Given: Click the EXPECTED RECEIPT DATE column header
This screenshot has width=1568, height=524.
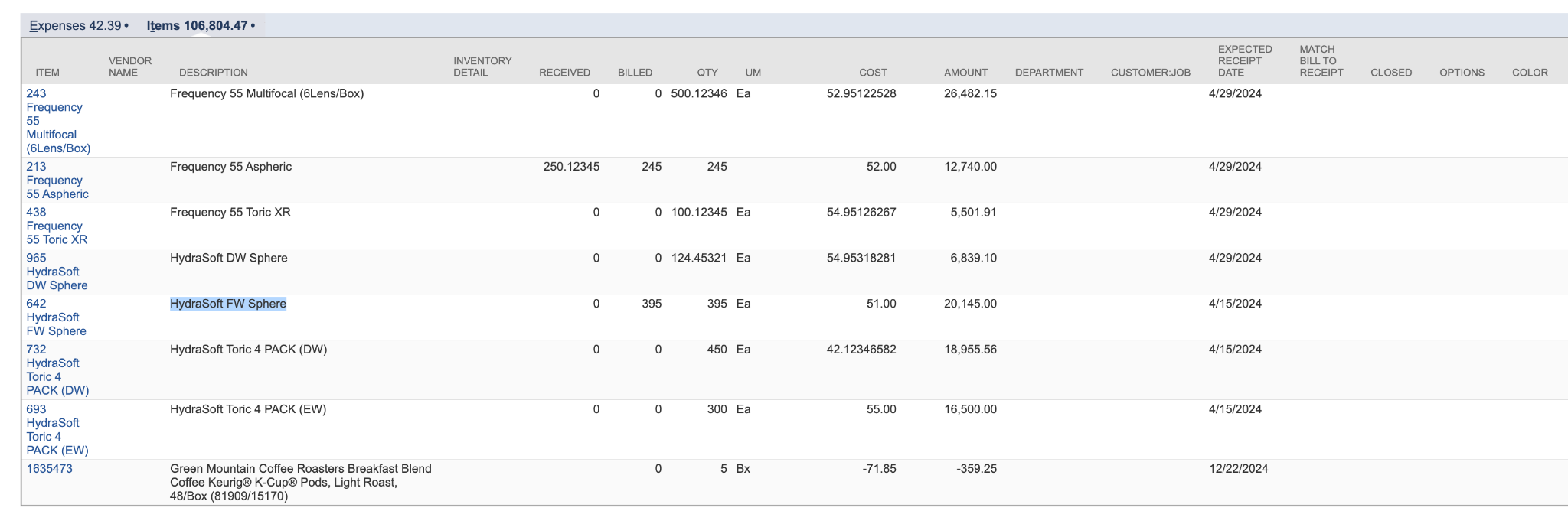Looking at the screenshot, I should coord(1245,61).
